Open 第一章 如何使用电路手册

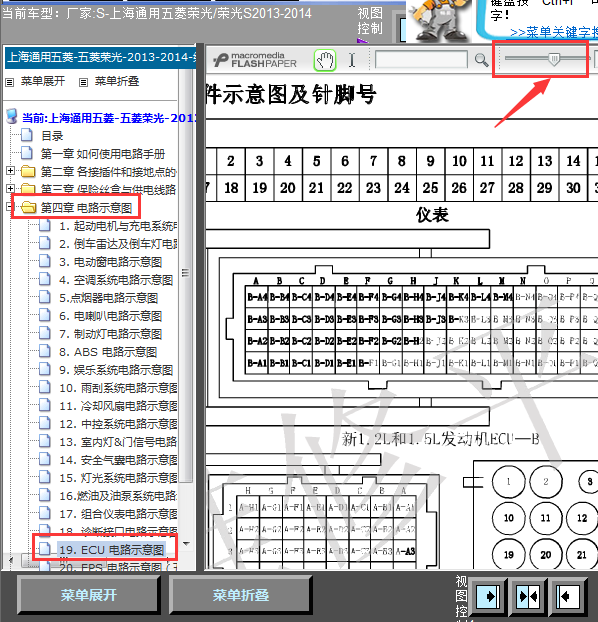[x=103, y=154]
